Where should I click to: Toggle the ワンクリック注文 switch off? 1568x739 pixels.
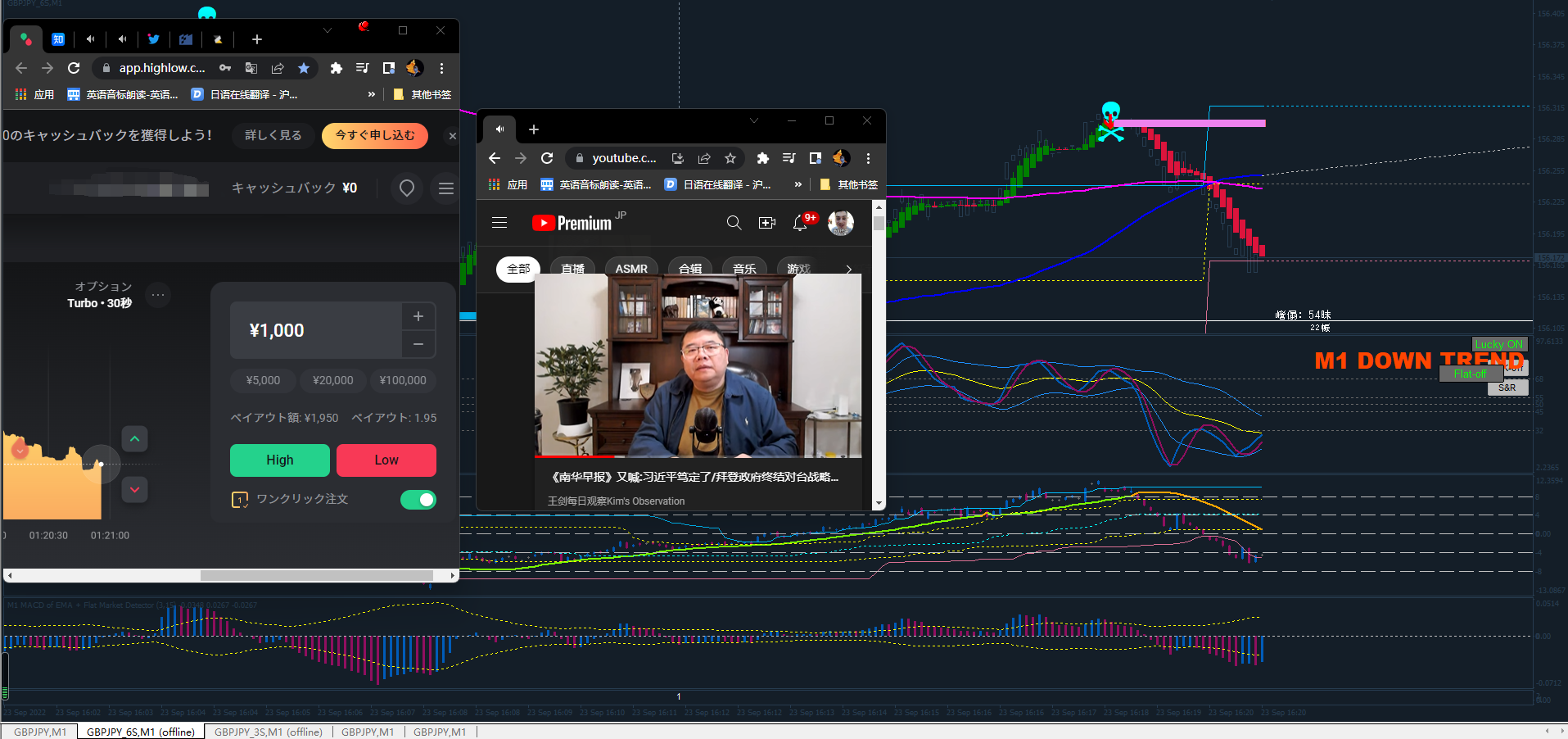(418, 500)
